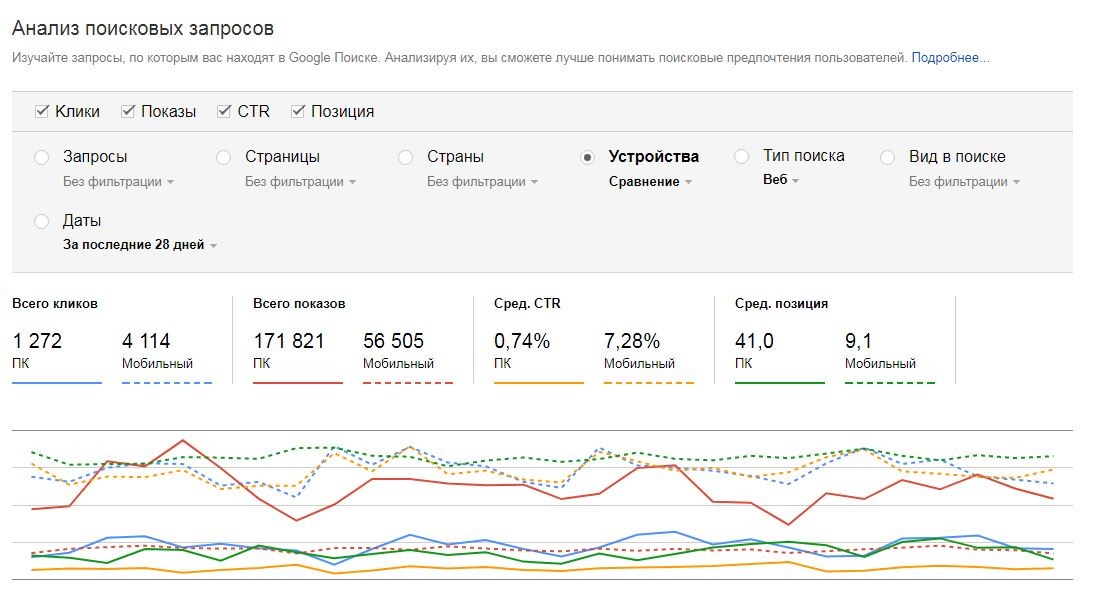Open filter dropdown under Страны
Image resolution: width=1097 pixels, height=590 pixels.
click(482, 182)
